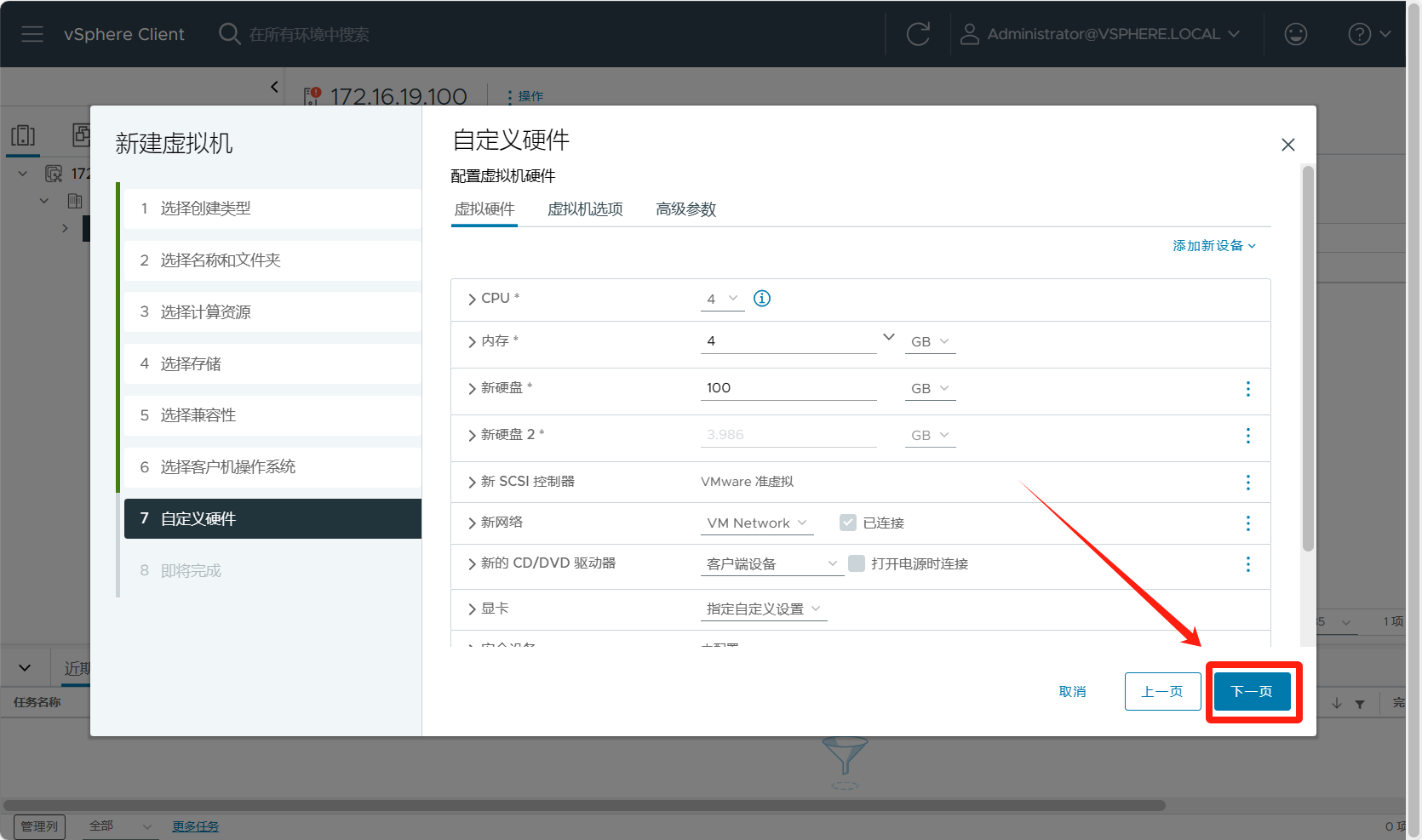Image resolution: width=1422 pixels, height=840 pixels.
Task: Open the three-dot menu for 新网络
Action: (x=1248, y=523)
